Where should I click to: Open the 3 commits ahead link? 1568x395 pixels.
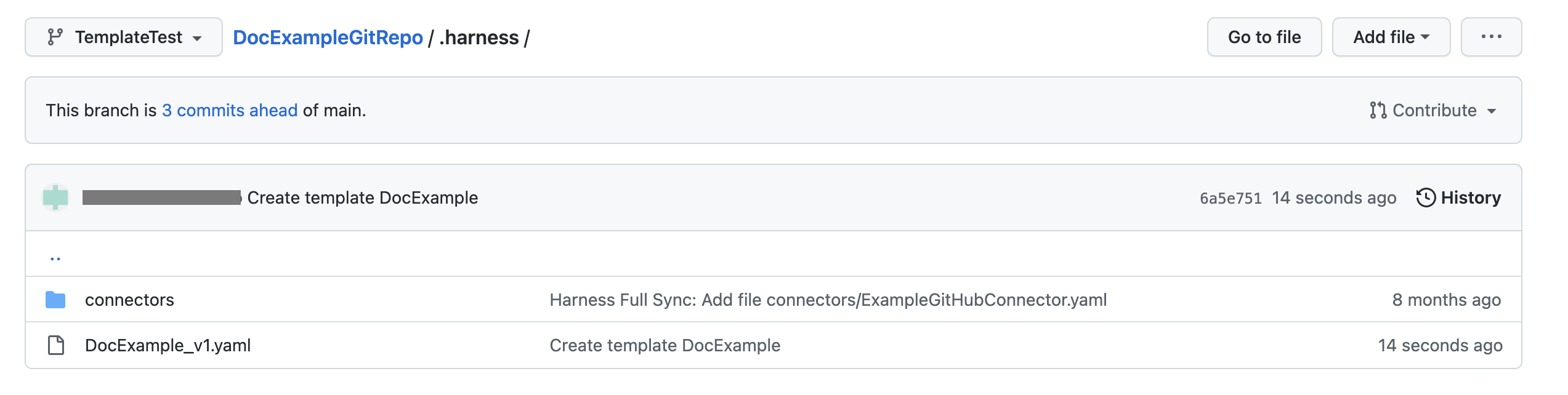230,111
